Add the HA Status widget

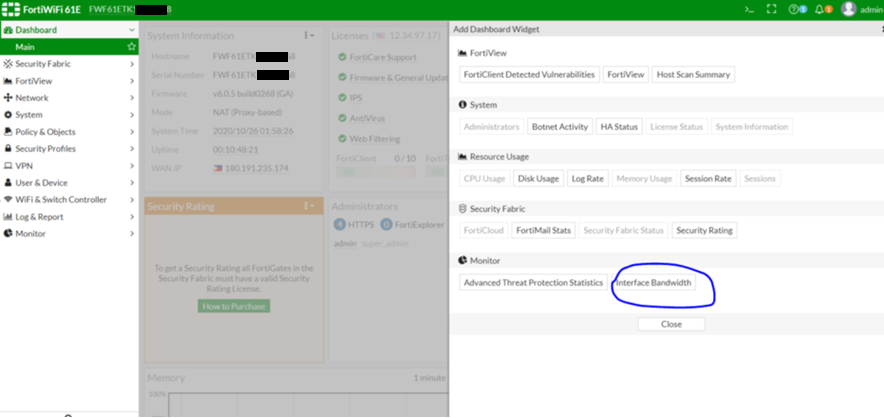point(618,126)
